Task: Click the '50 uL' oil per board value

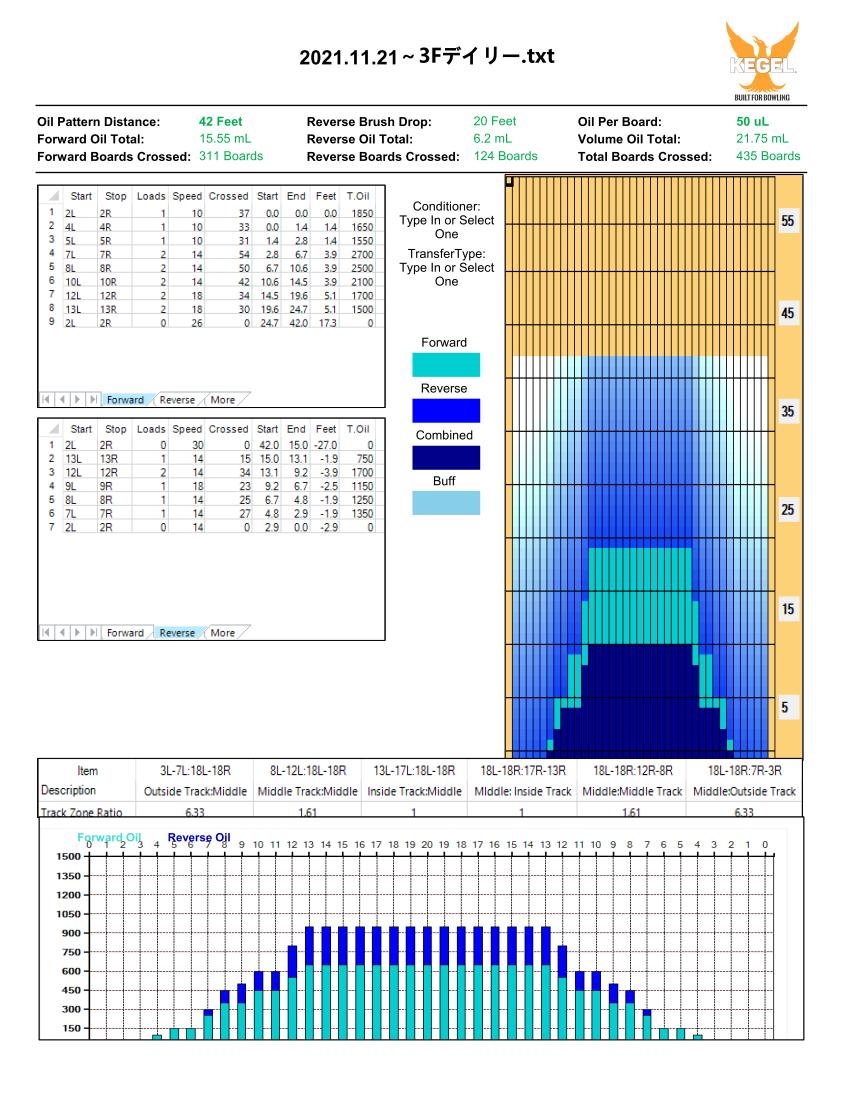Action: [752, 121]
